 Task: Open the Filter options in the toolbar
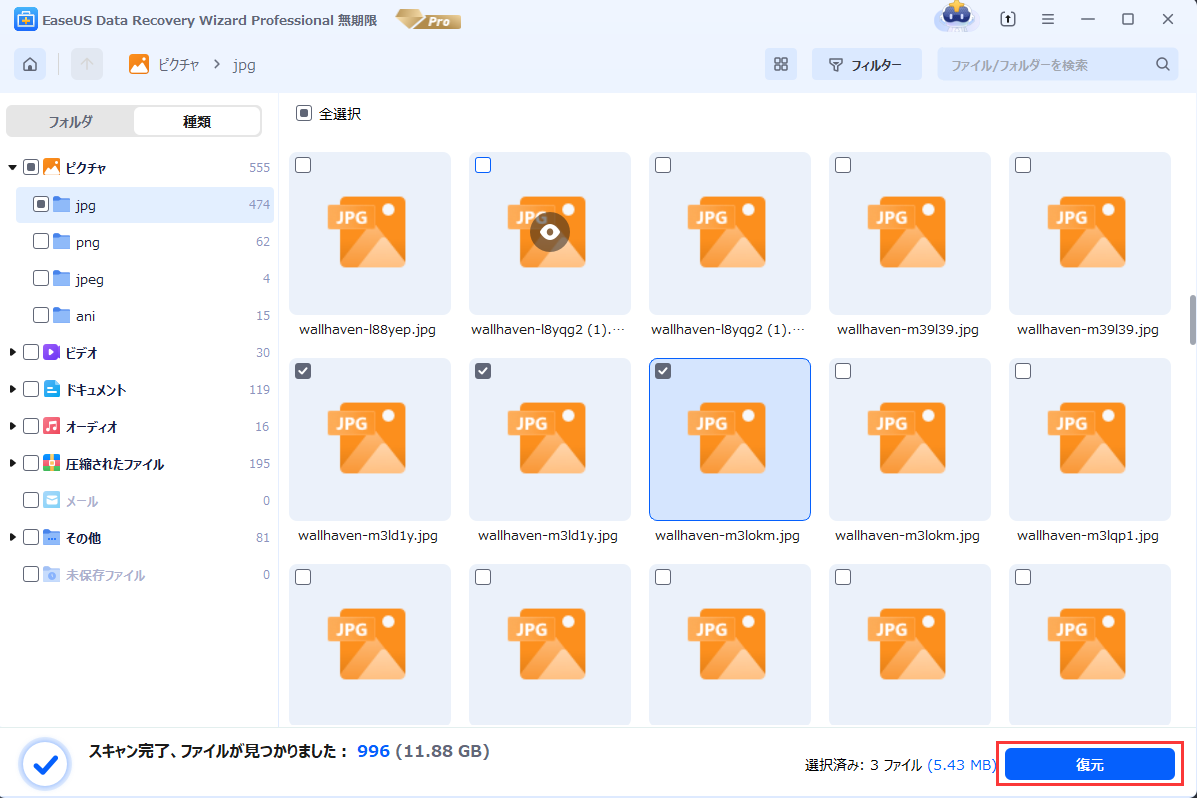866,64
